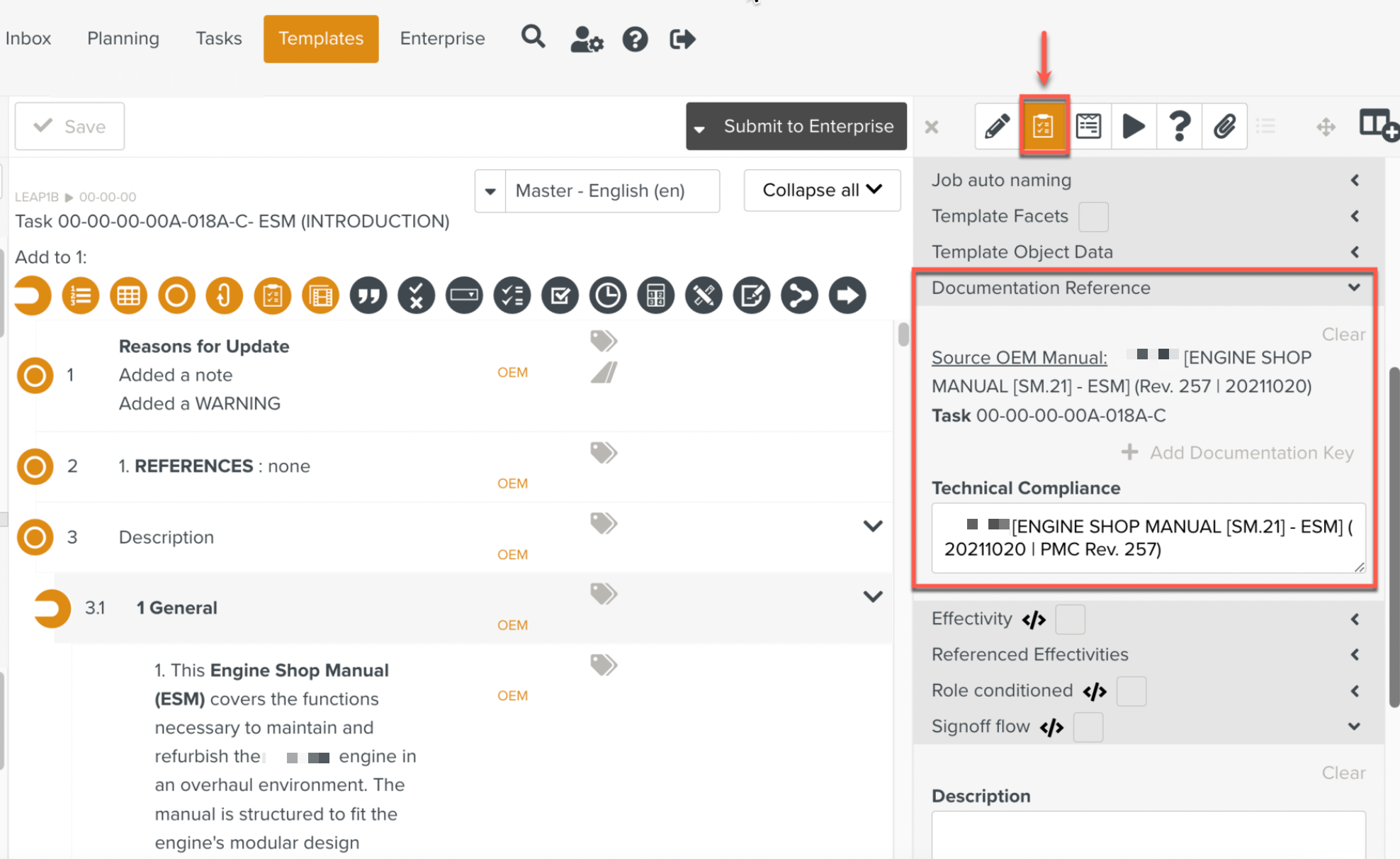Click the paperclip attachment icon
This screenshot has width=1400, height=859.
coord(1224,126)
